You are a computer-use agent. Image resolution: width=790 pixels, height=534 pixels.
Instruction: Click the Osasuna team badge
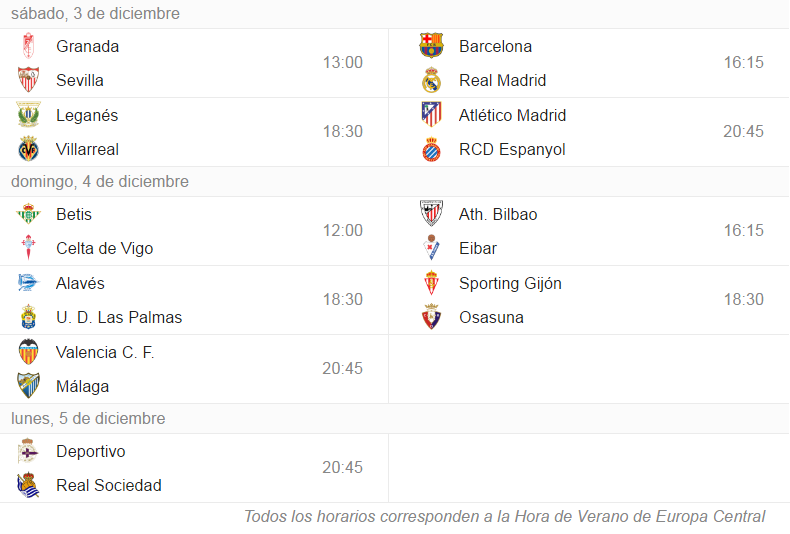coord(431,317)
